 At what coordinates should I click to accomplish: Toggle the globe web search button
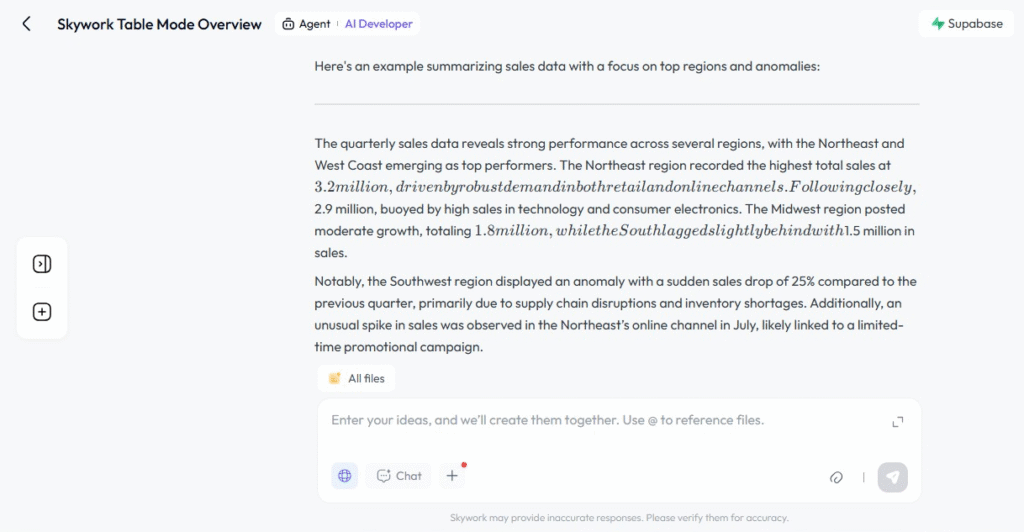point(345,476)
